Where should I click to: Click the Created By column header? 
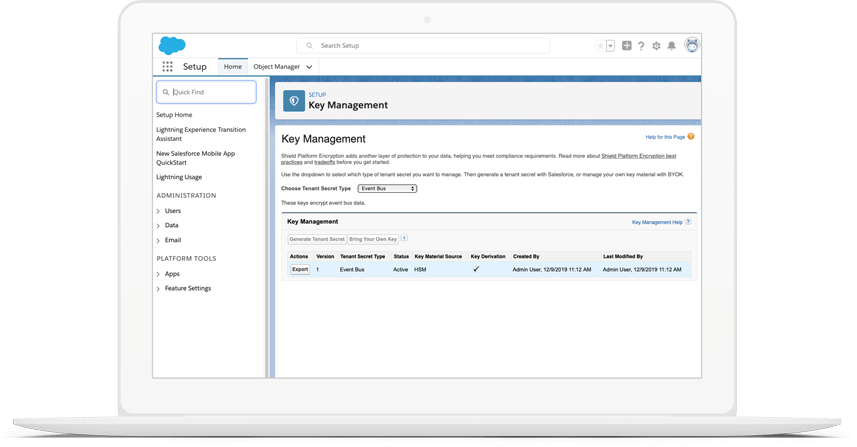(526, 256)
